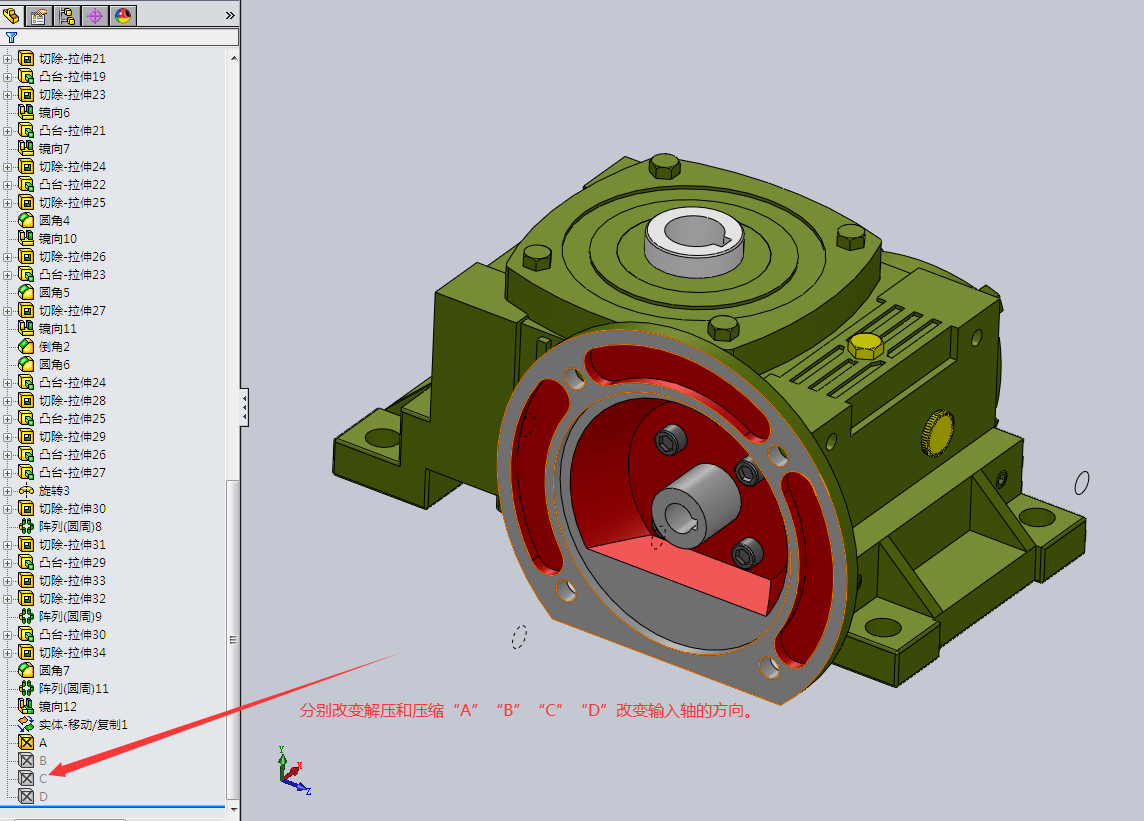The image size is (1144, 821).
Task: Expand feature 凸台-拉伸30
Action: pyautogui.click(x=7, y=635)
